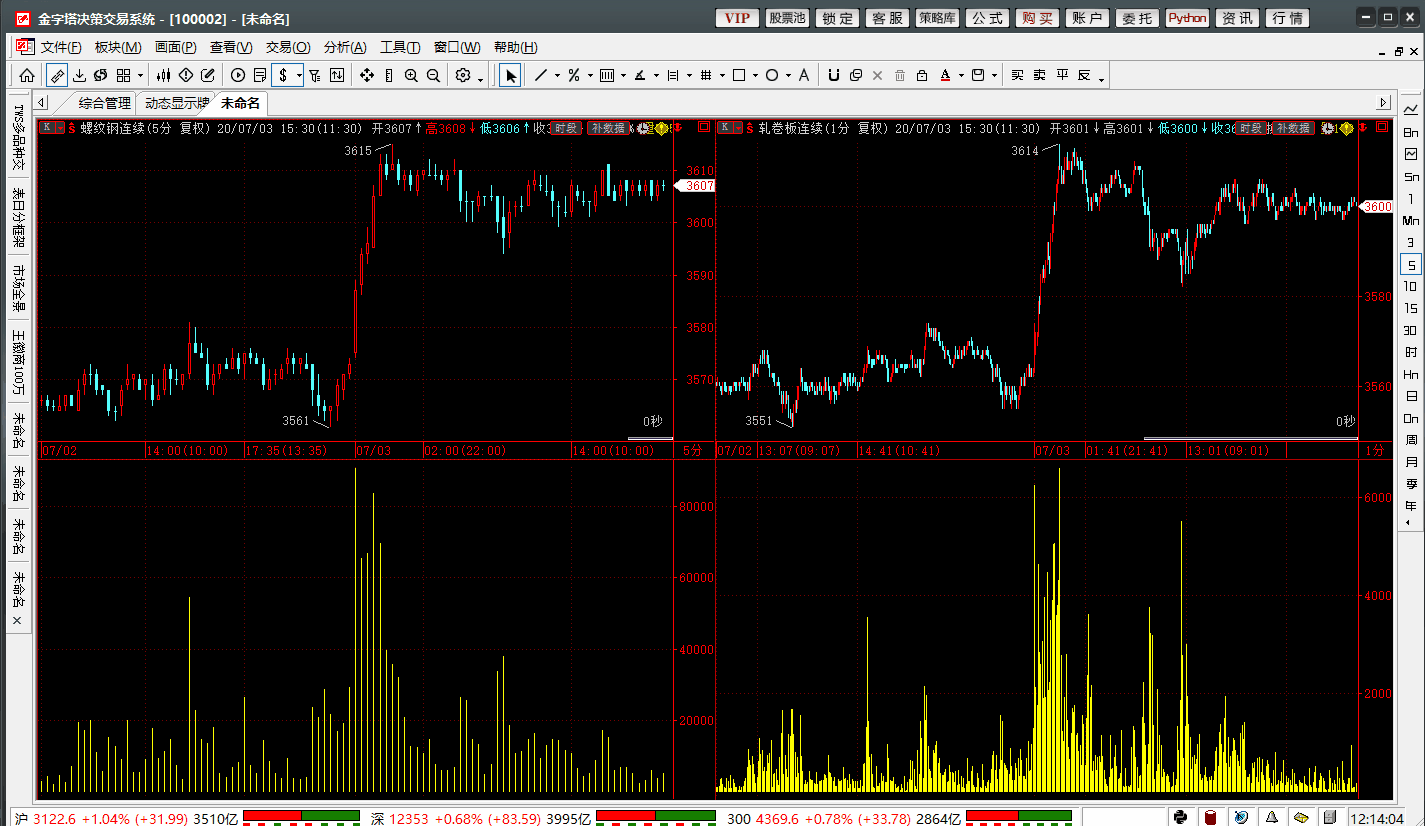
Task: Click the alarm bell icon in the status bar
Action: click(1273, 816)
